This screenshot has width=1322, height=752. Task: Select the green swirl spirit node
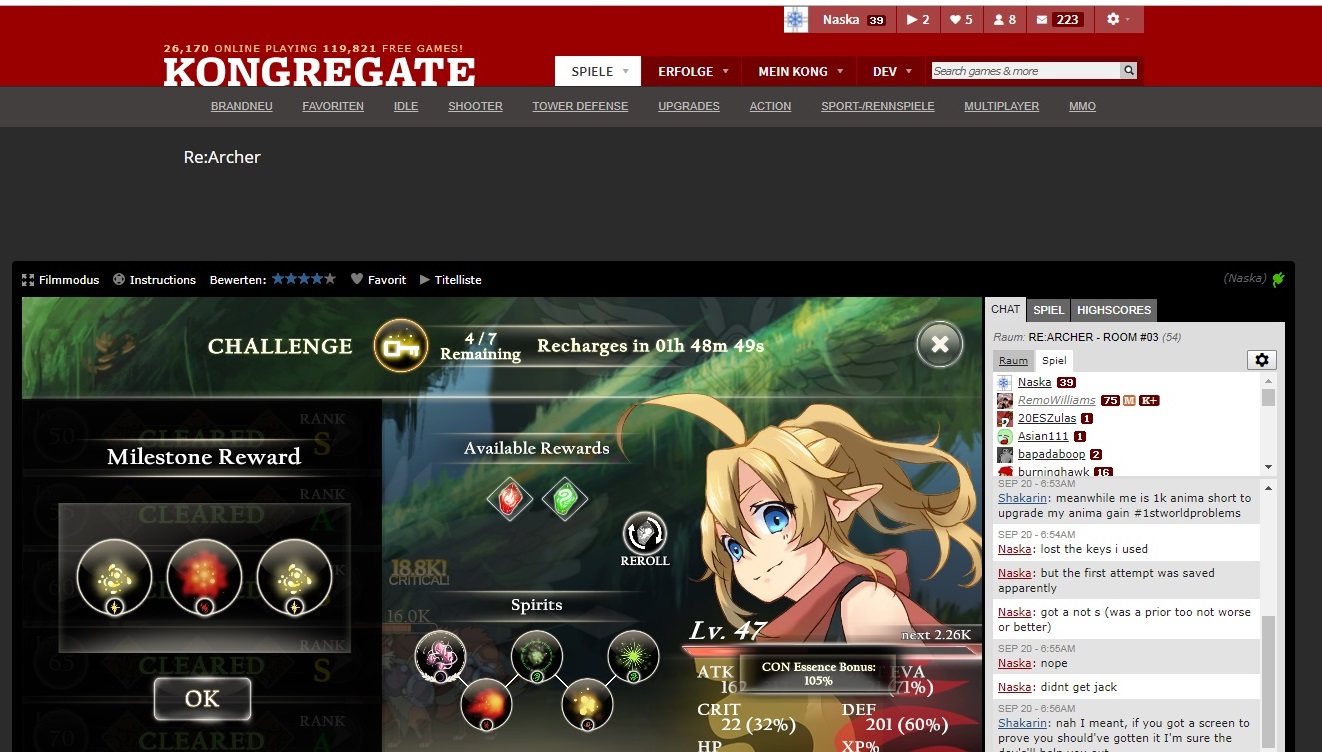point(537,656)
